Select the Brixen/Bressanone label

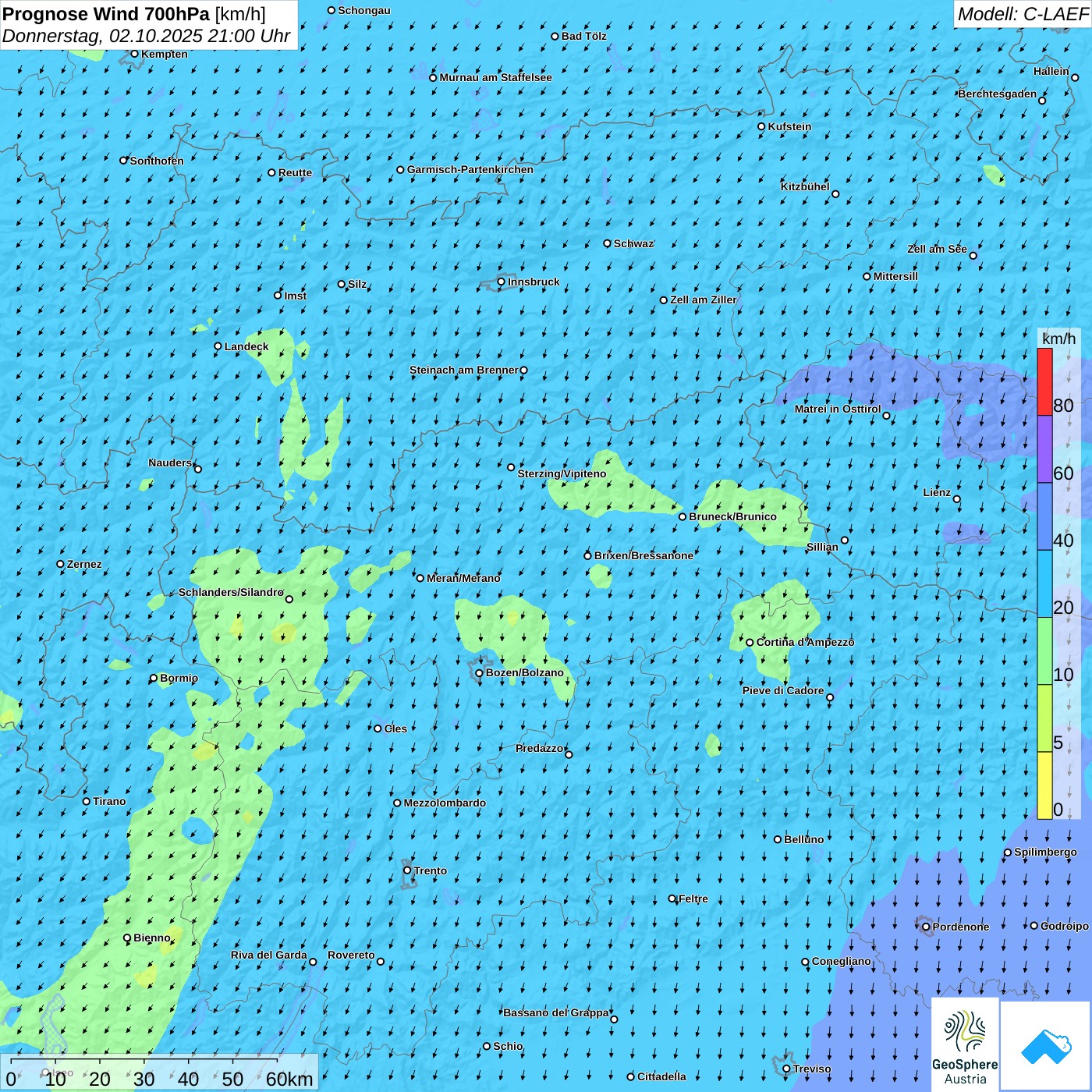pos(643,555)
